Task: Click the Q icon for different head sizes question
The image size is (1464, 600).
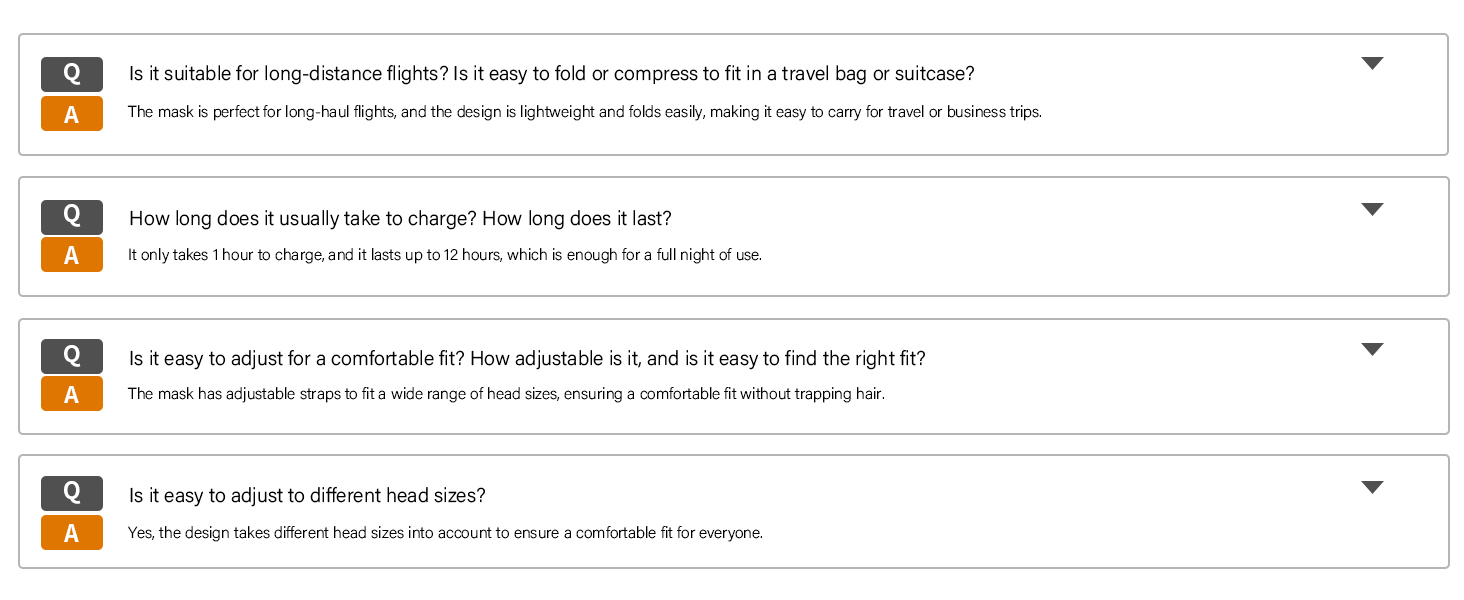Action: point(71,493)
